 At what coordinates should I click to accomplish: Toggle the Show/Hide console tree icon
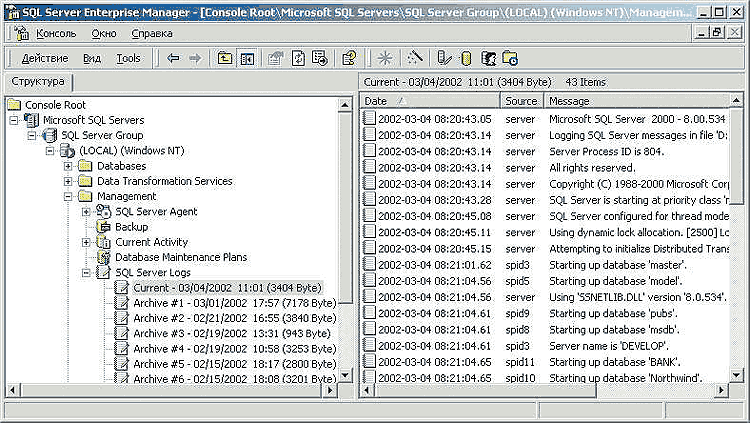tap(247, 59)
